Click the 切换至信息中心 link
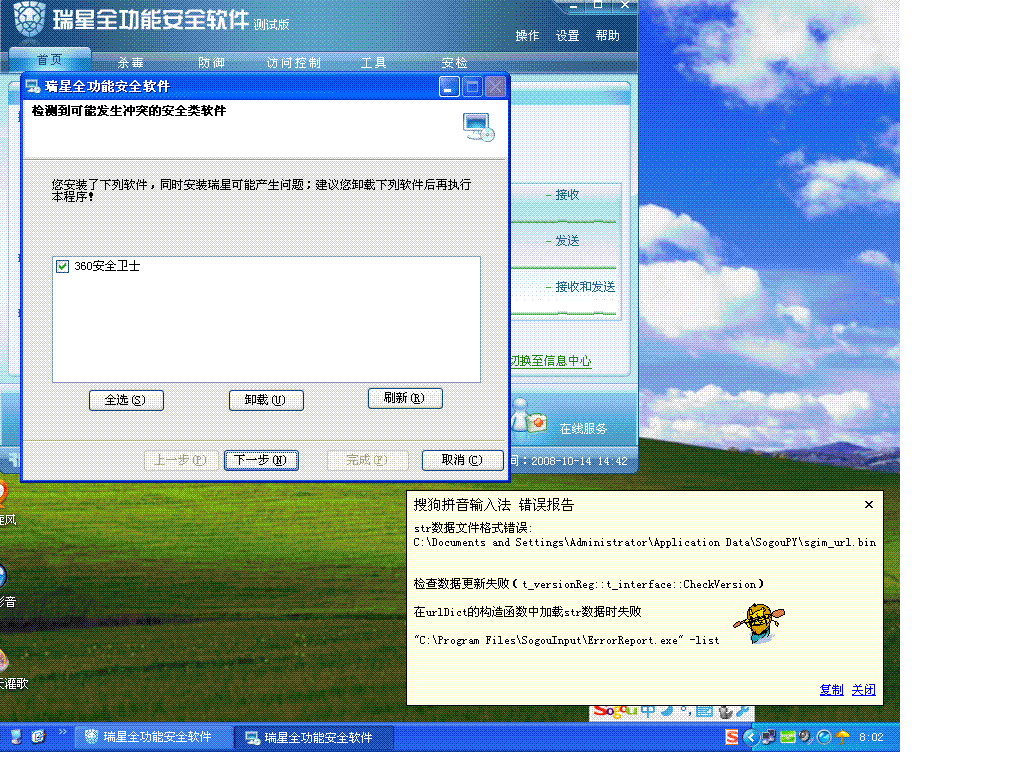Screen dimensions: 1024x768 [x=551, y=361]
